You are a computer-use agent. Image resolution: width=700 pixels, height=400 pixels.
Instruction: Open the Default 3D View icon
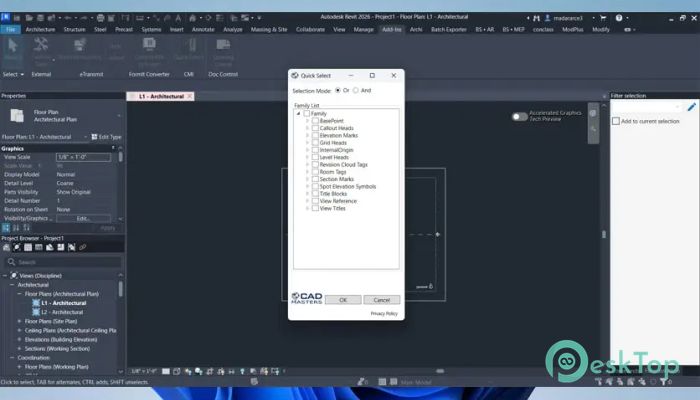coord(192,18)
